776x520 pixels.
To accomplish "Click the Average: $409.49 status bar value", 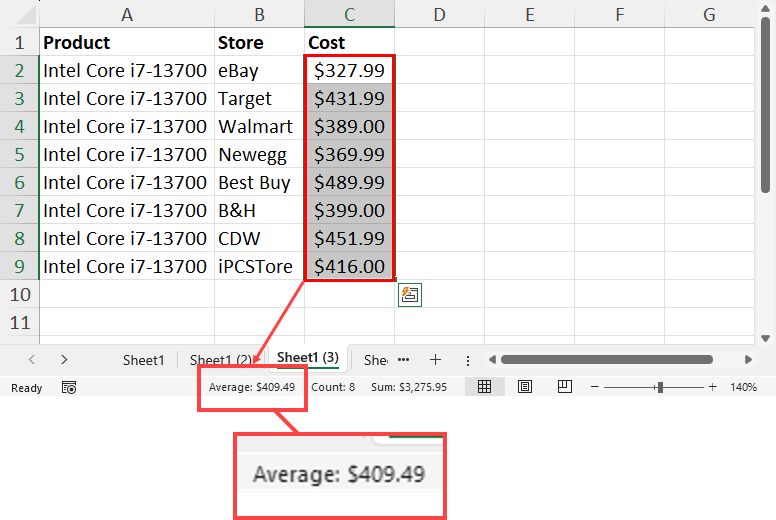I will pyautogui.click(x=252, y=387).
